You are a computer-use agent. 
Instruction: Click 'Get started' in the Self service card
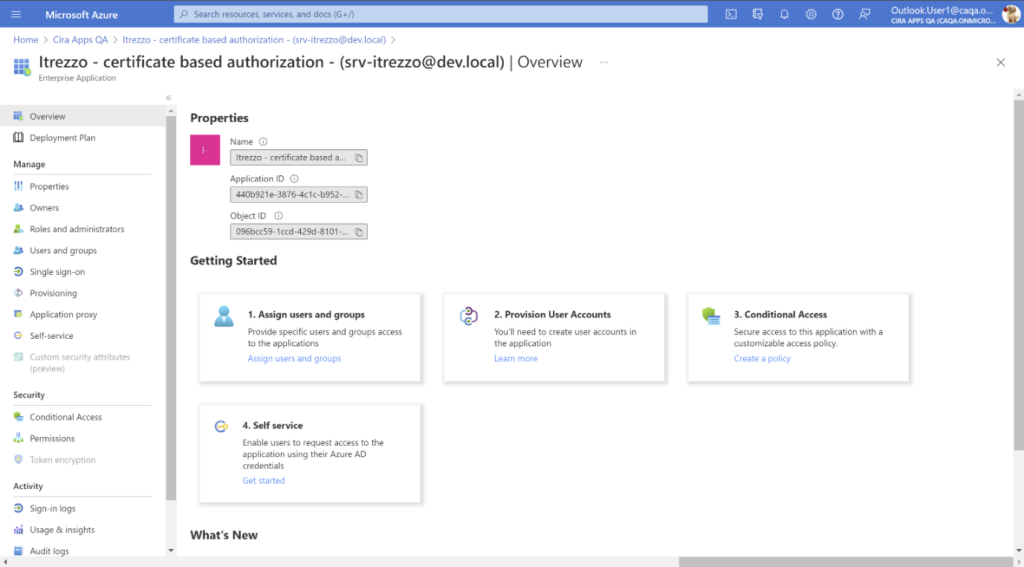[x=264, y=481]
